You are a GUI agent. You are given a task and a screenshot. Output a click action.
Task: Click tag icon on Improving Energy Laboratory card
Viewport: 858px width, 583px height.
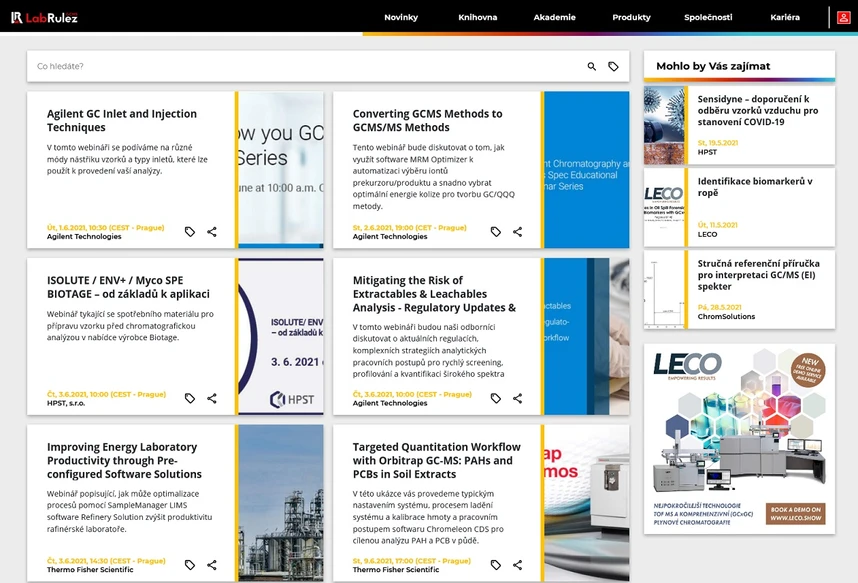tap(190, 564)
